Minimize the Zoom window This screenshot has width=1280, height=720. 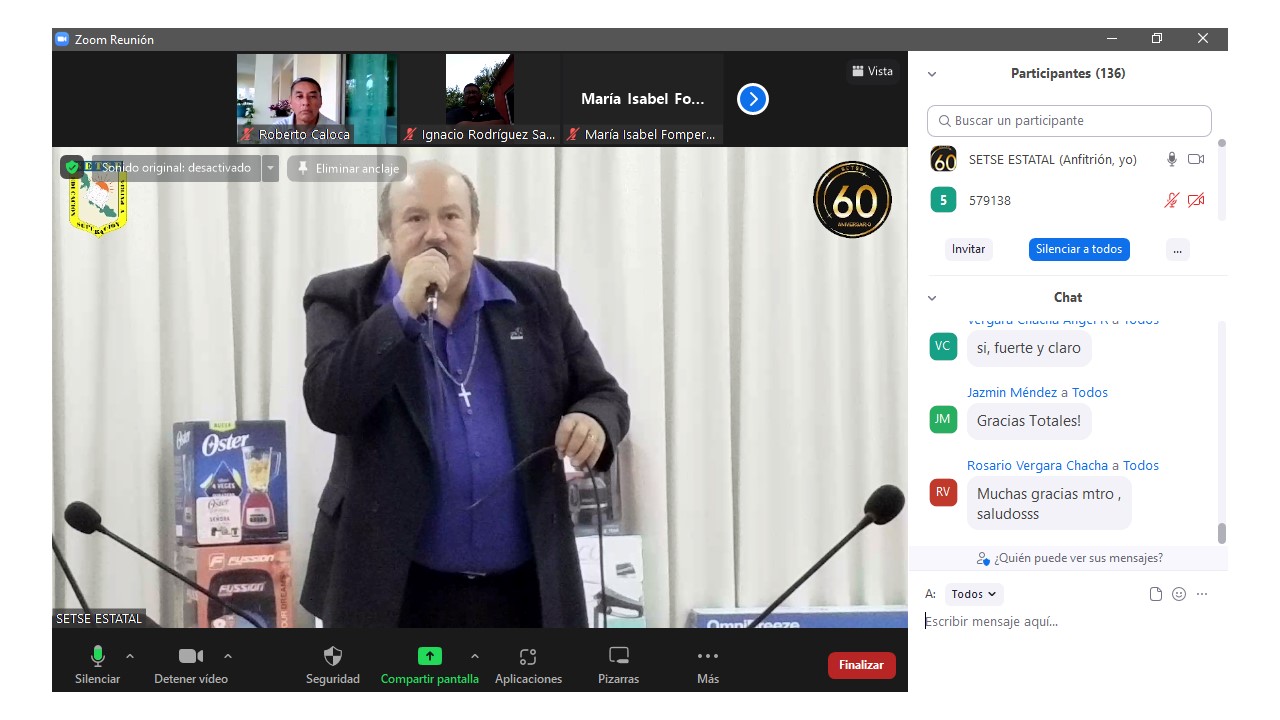(1112, 39)
